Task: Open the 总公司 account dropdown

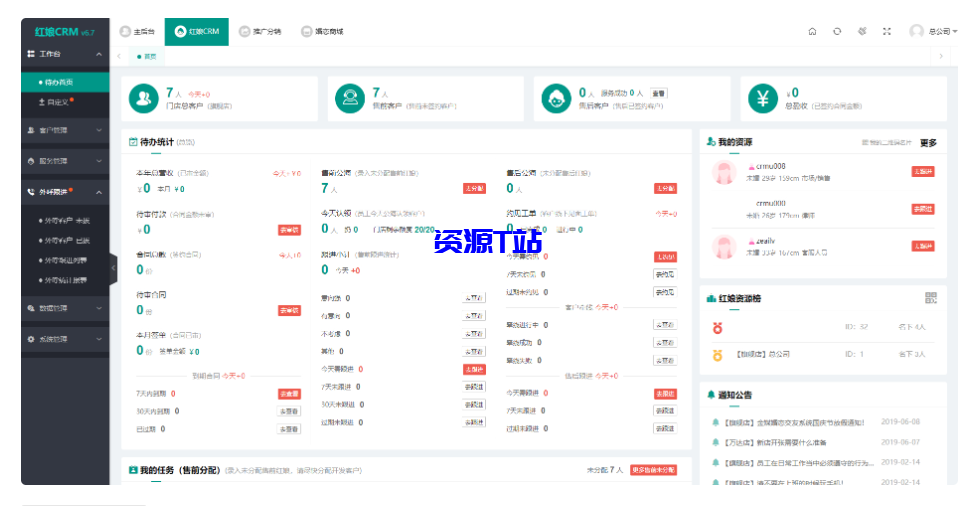Action: (942, 31)
